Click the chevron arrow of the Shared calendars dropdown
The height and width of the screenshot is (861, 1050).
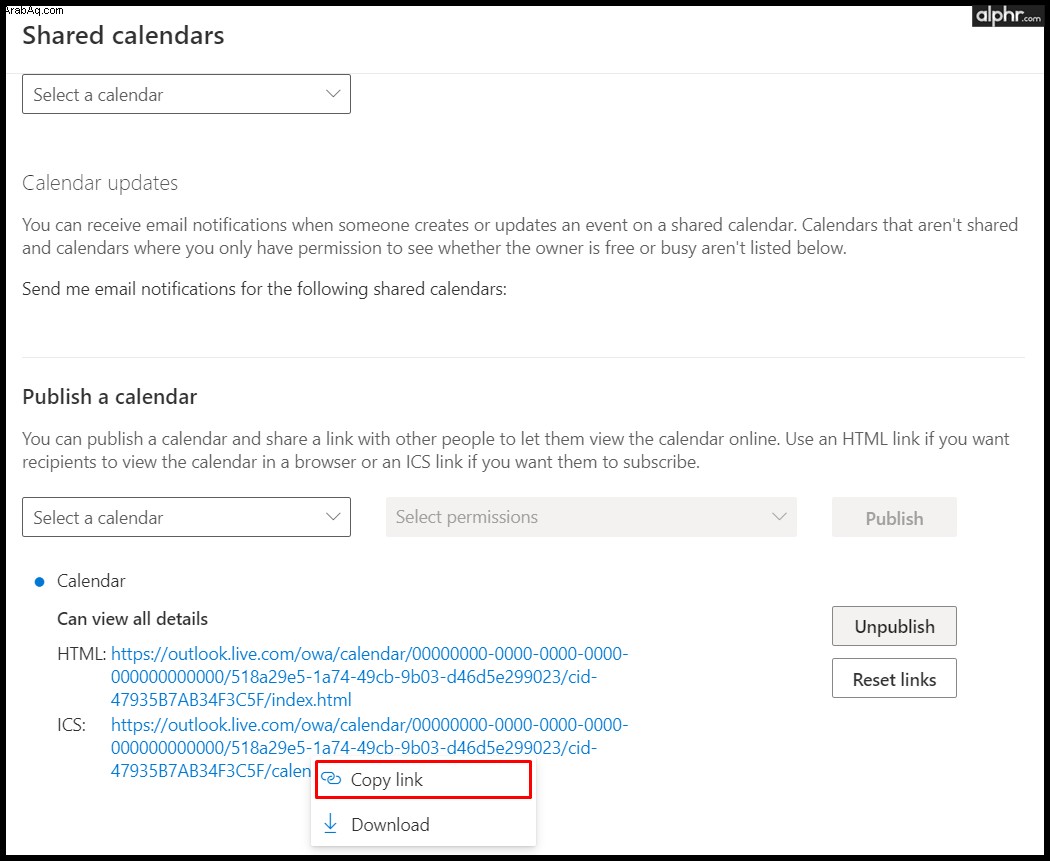333,94
